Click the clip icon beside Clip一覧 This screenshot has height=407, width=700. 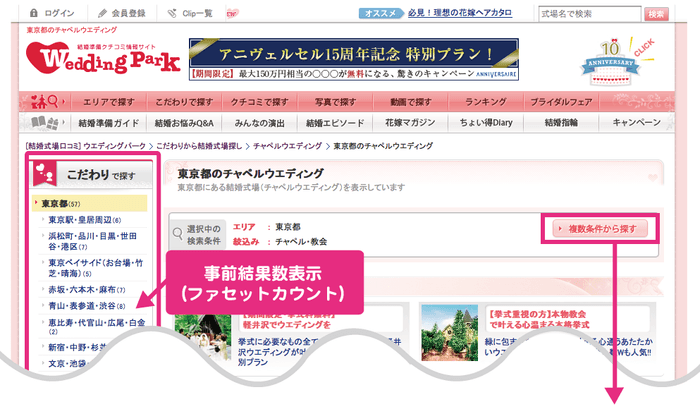click(172, 13)
